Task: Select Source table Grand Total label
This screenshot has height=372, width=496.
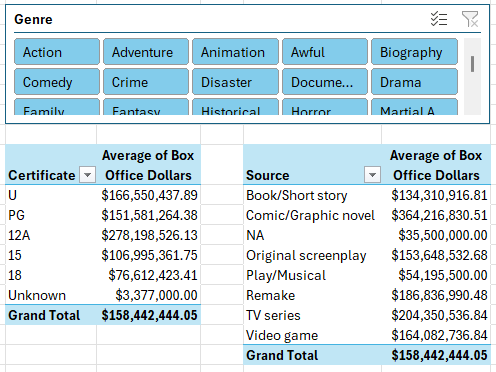Action: click(x=312, y=355)
